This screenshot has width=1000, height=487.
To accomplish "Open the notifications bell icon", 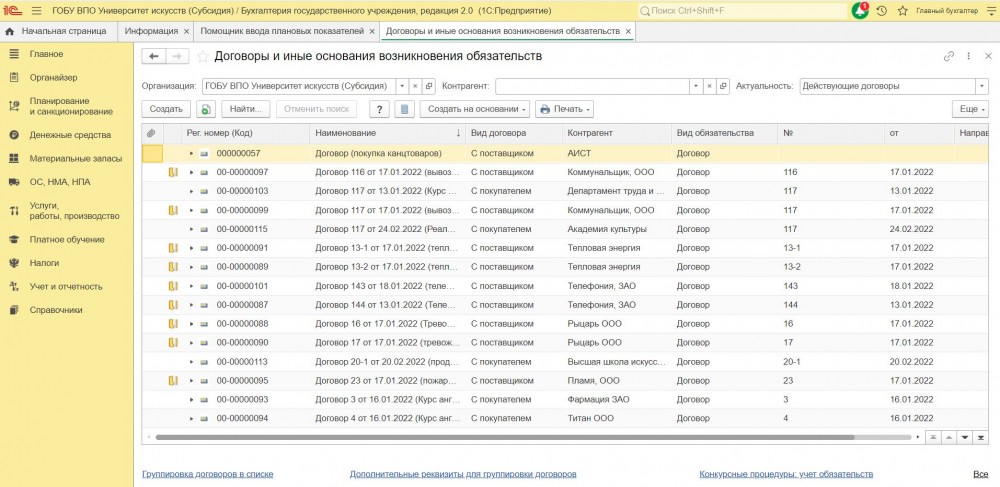I will [860, 11].
